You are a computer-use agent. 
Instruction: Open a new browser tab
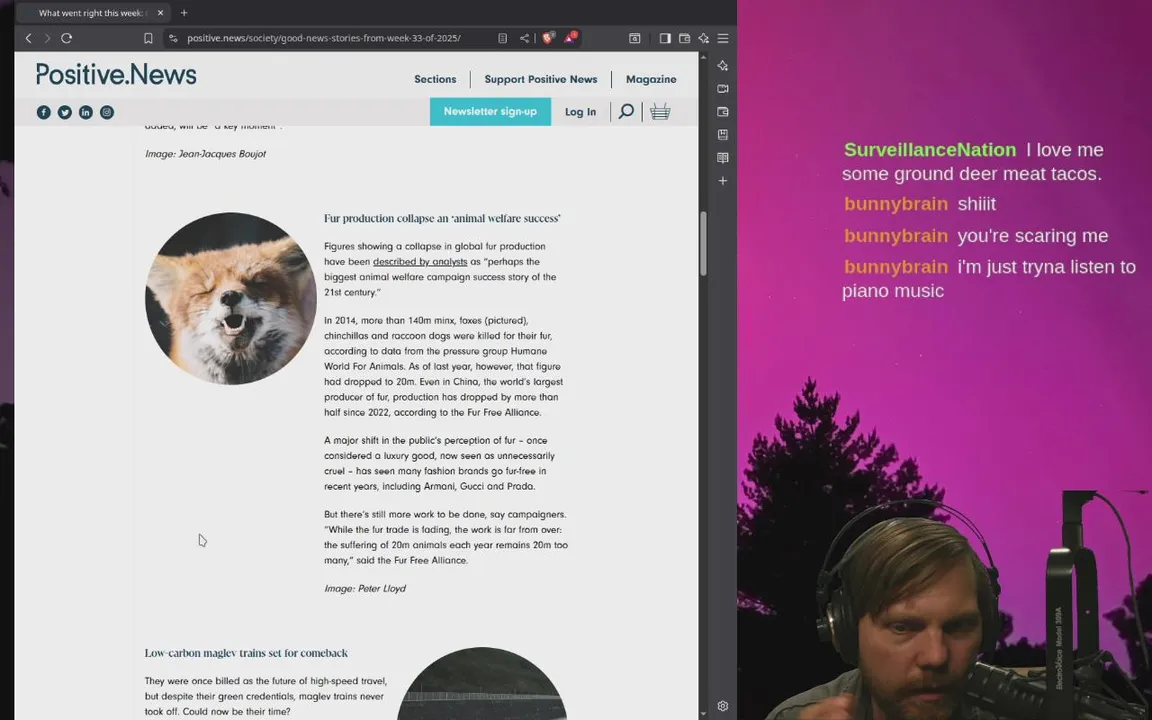tap(184, 12)
